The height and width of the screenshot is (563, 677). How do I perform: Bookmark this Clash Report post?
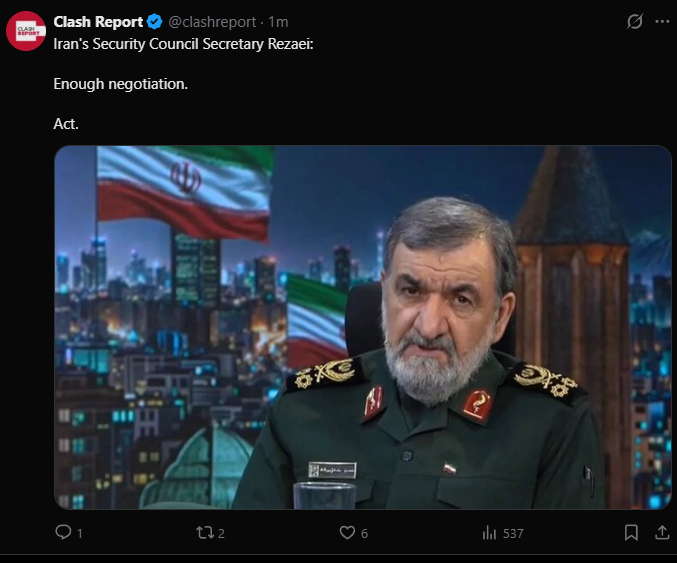click(x=631, y=532)
